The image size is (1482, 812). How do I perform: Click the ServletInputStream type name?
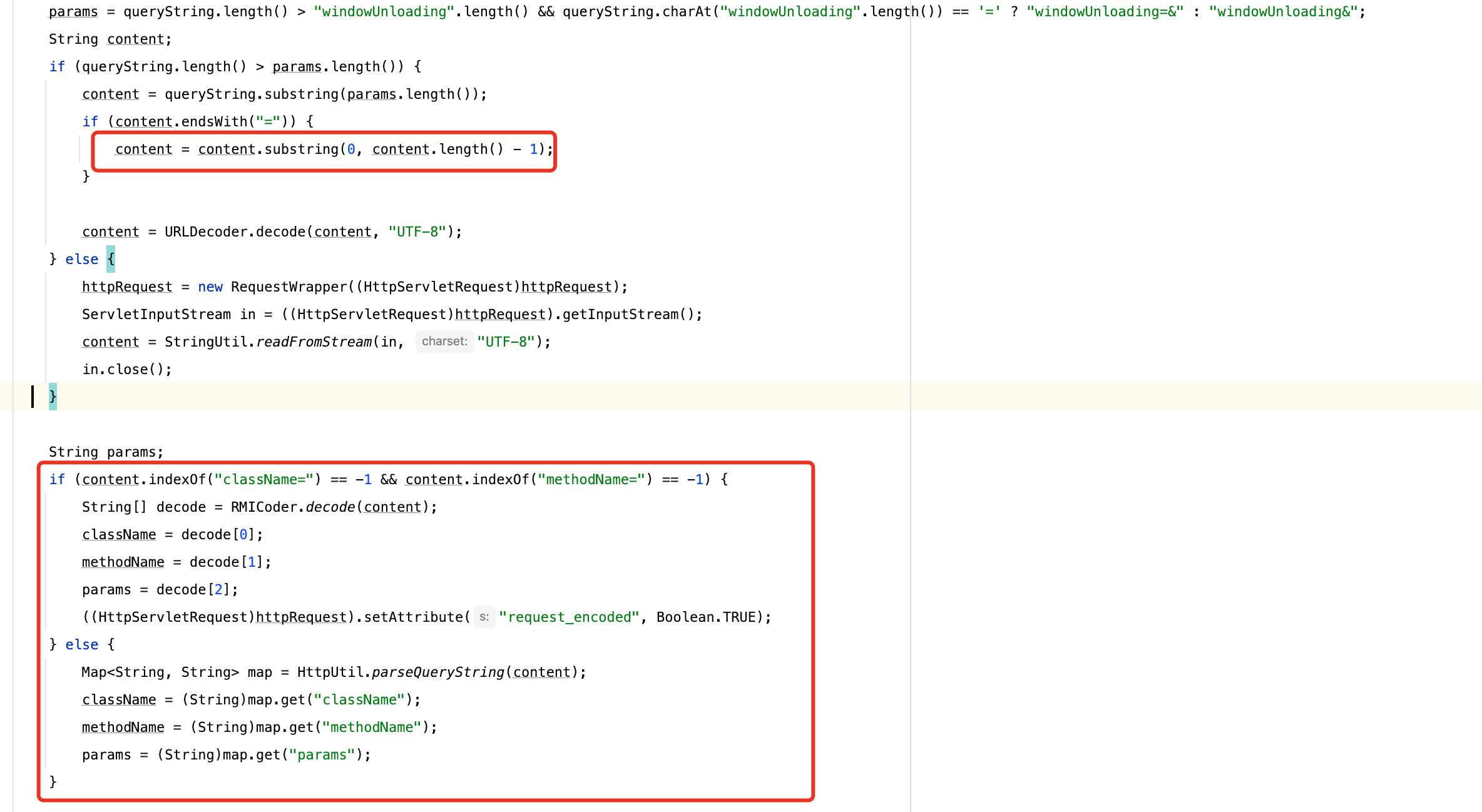[156, 314]
